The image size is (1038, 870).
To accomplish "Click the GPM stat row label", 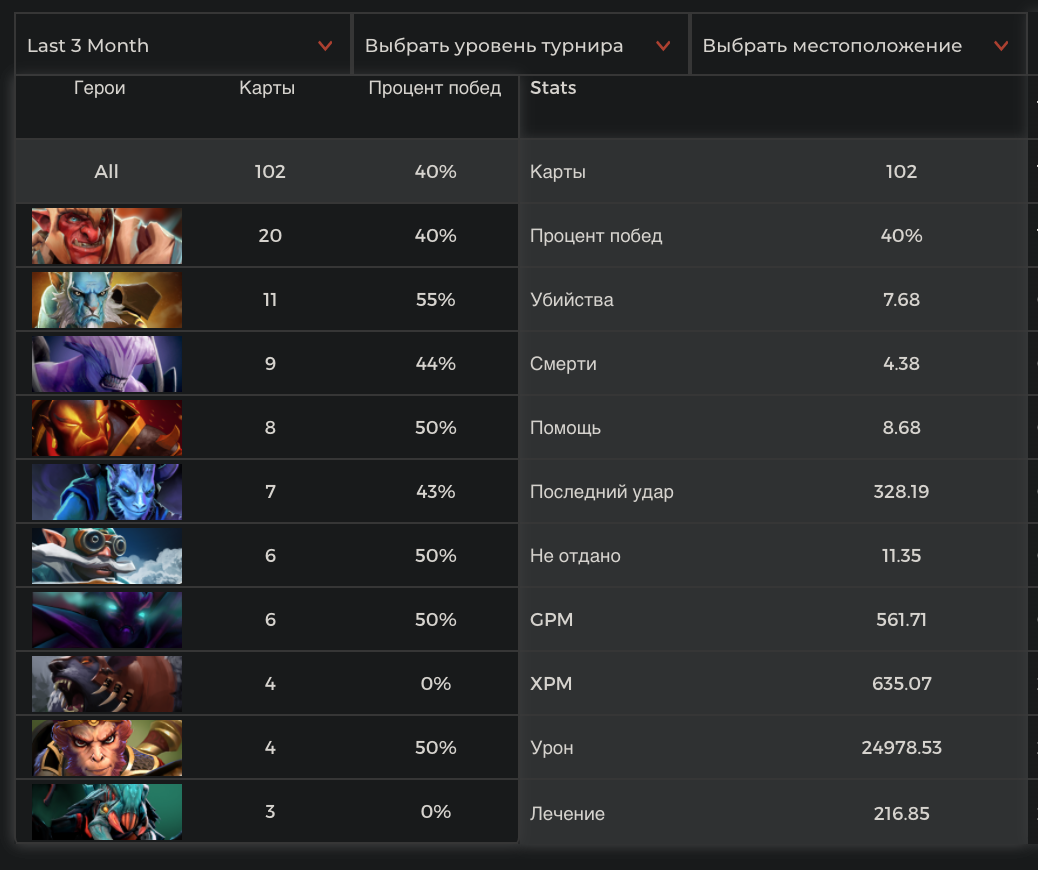I will click(551, 620).
